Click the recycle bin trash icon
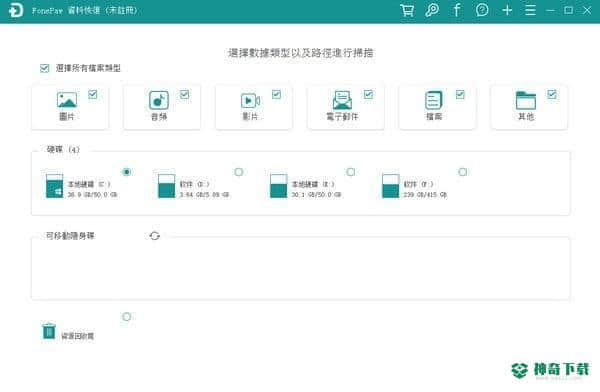This screenshot has height=392, width=600. [x=49, y=331]
